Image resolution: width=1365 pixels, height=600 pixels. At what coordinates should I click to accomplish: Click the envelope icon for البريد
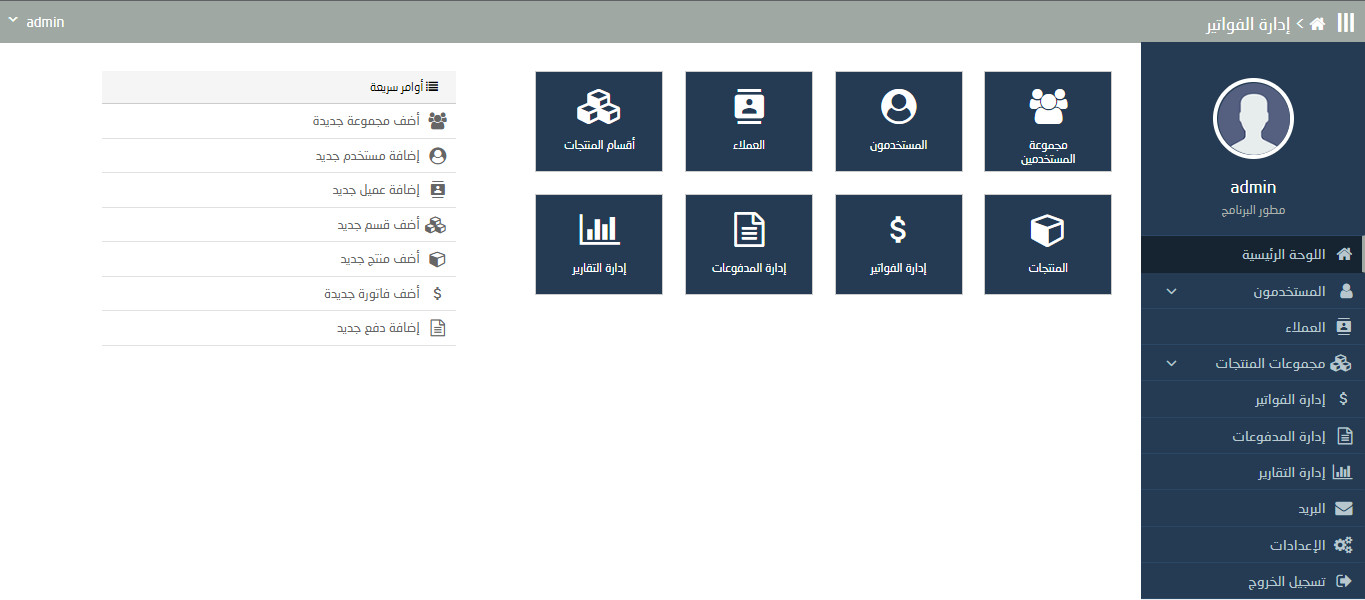tap(1344, 509)
